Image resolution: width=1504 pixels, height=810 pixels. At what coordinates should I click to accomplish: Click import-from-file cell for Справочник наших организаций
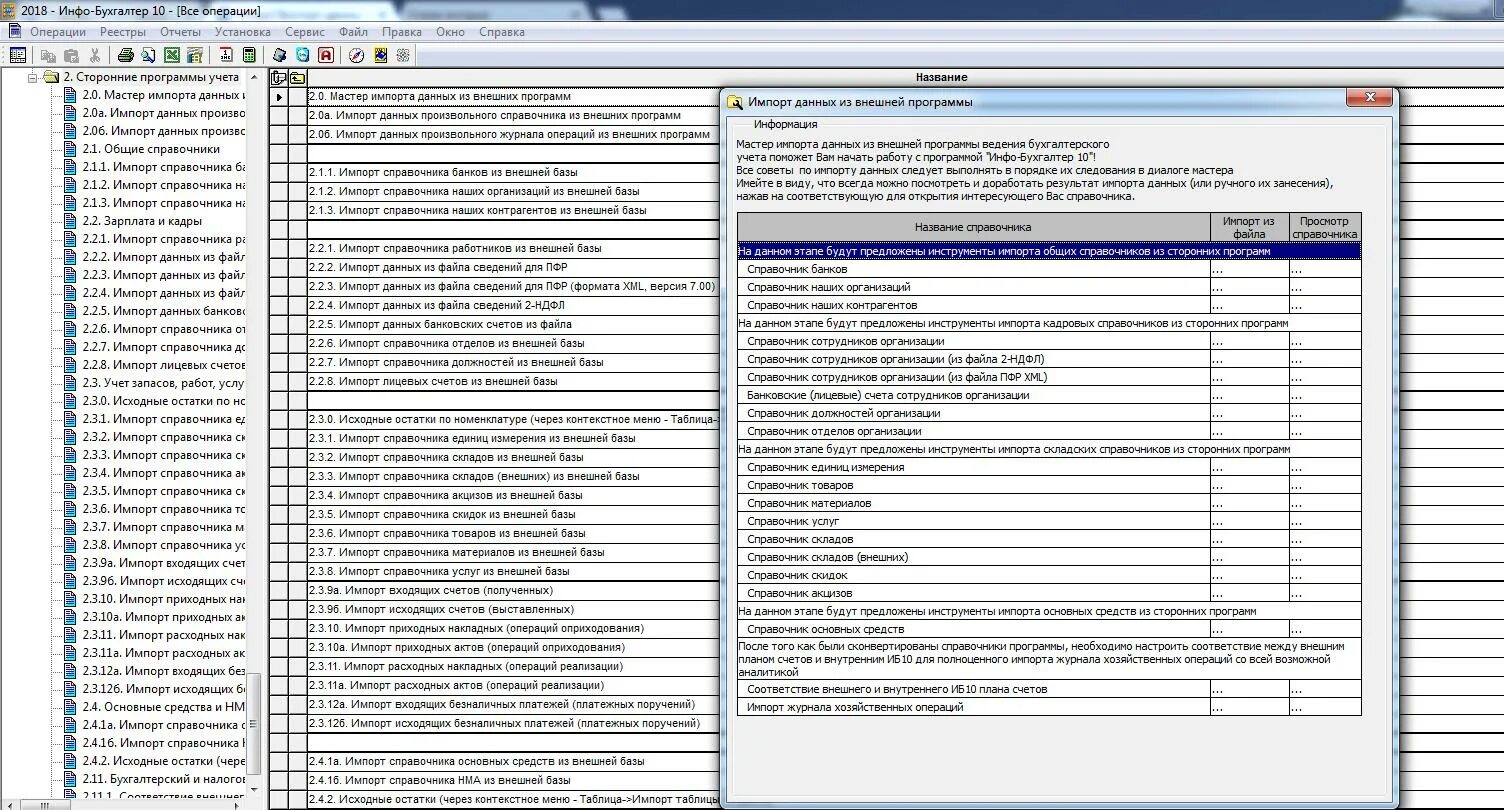(1249, 287)
